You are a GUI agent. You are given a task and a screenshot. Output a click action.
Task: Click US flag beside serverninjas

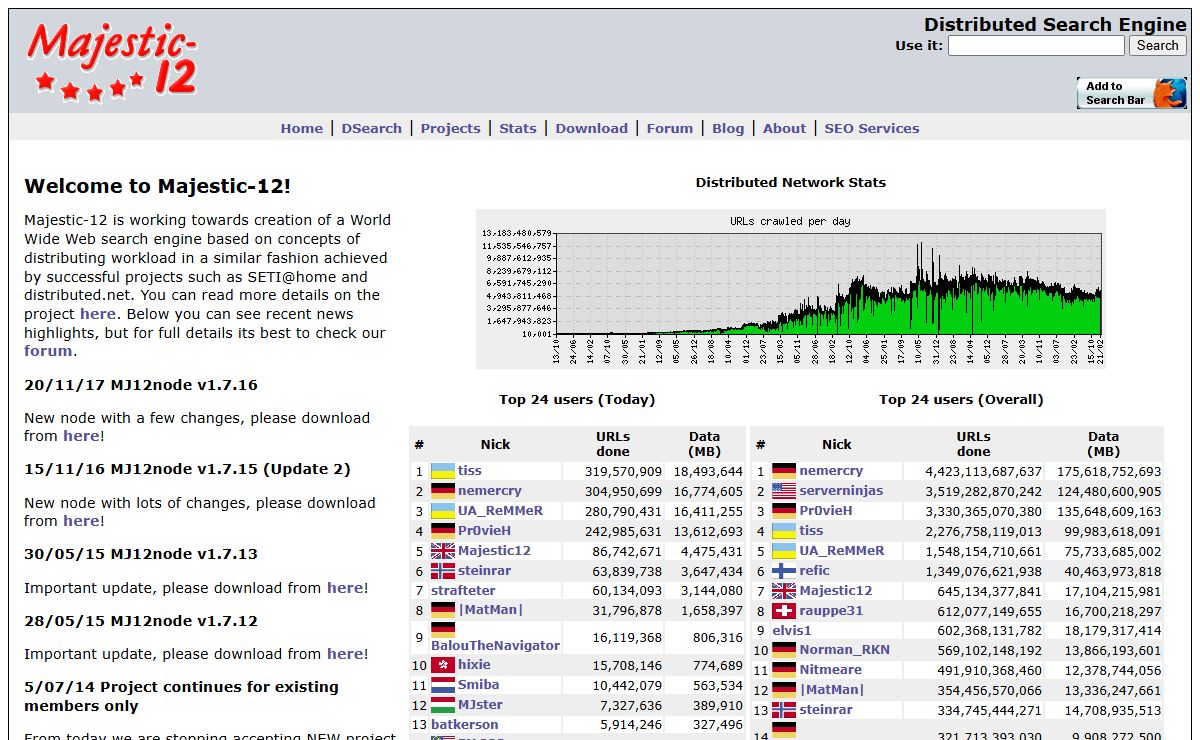[x=784, y=491]
